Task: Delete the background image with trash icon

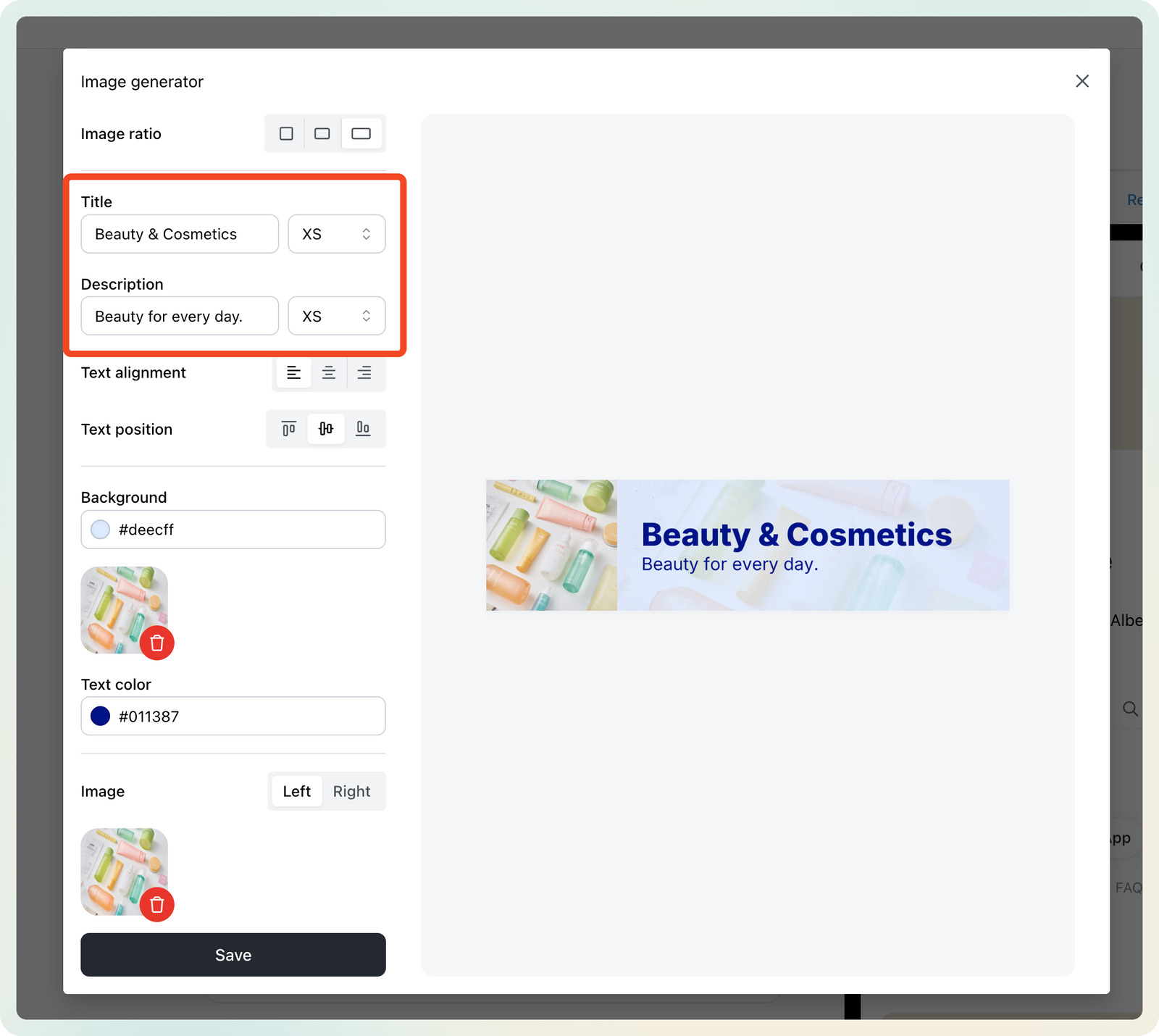Action: coord(157,643)
